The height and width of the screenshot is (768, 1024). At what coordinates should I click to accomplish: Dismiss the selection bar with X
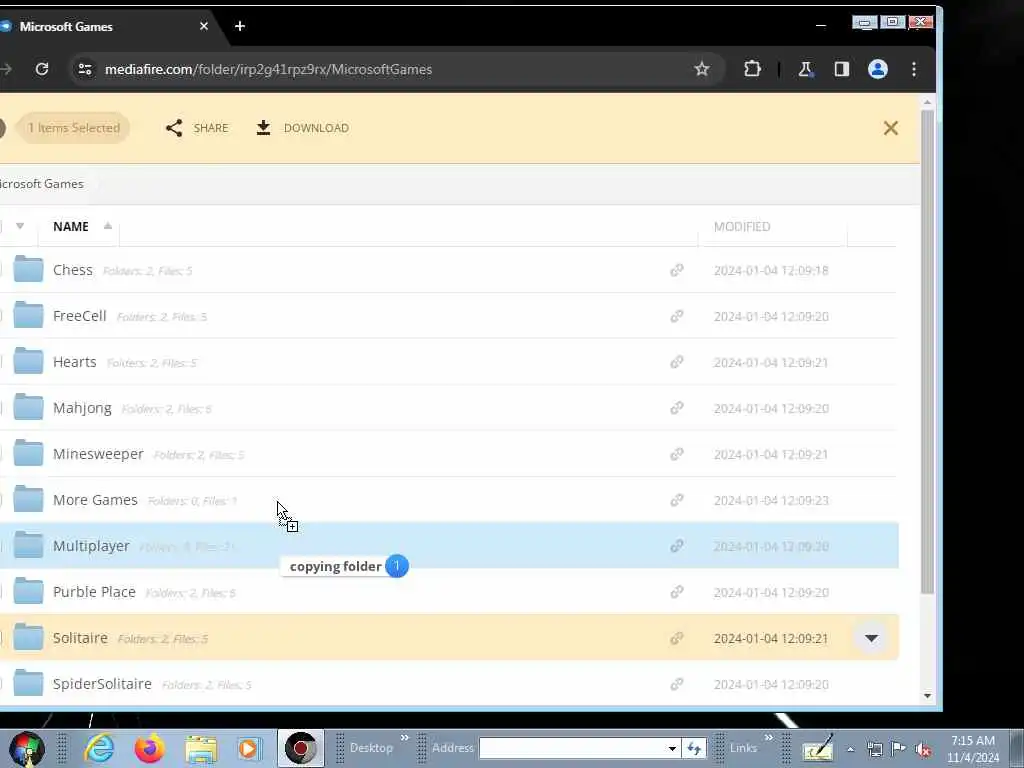(x=890, y=128)
